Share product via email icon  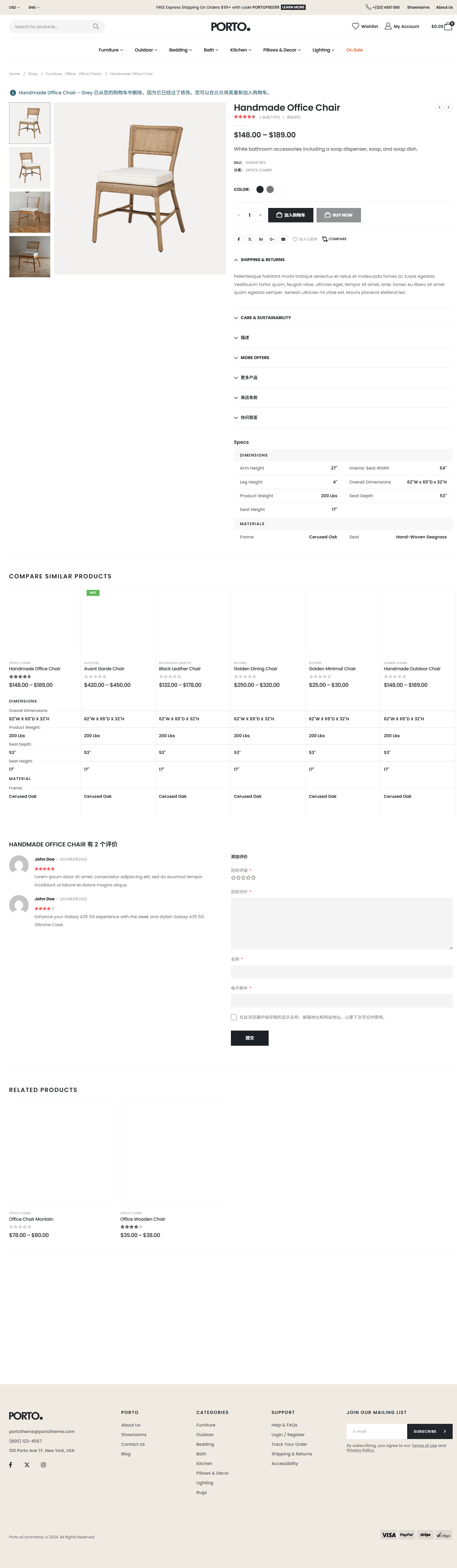tap(283, 239)
